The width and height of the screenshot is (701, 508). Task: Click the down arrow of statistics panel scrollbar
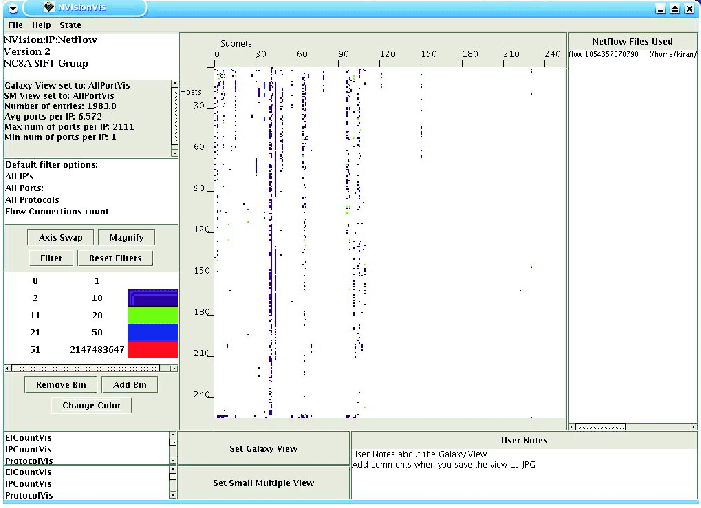(x=174, y=153)
